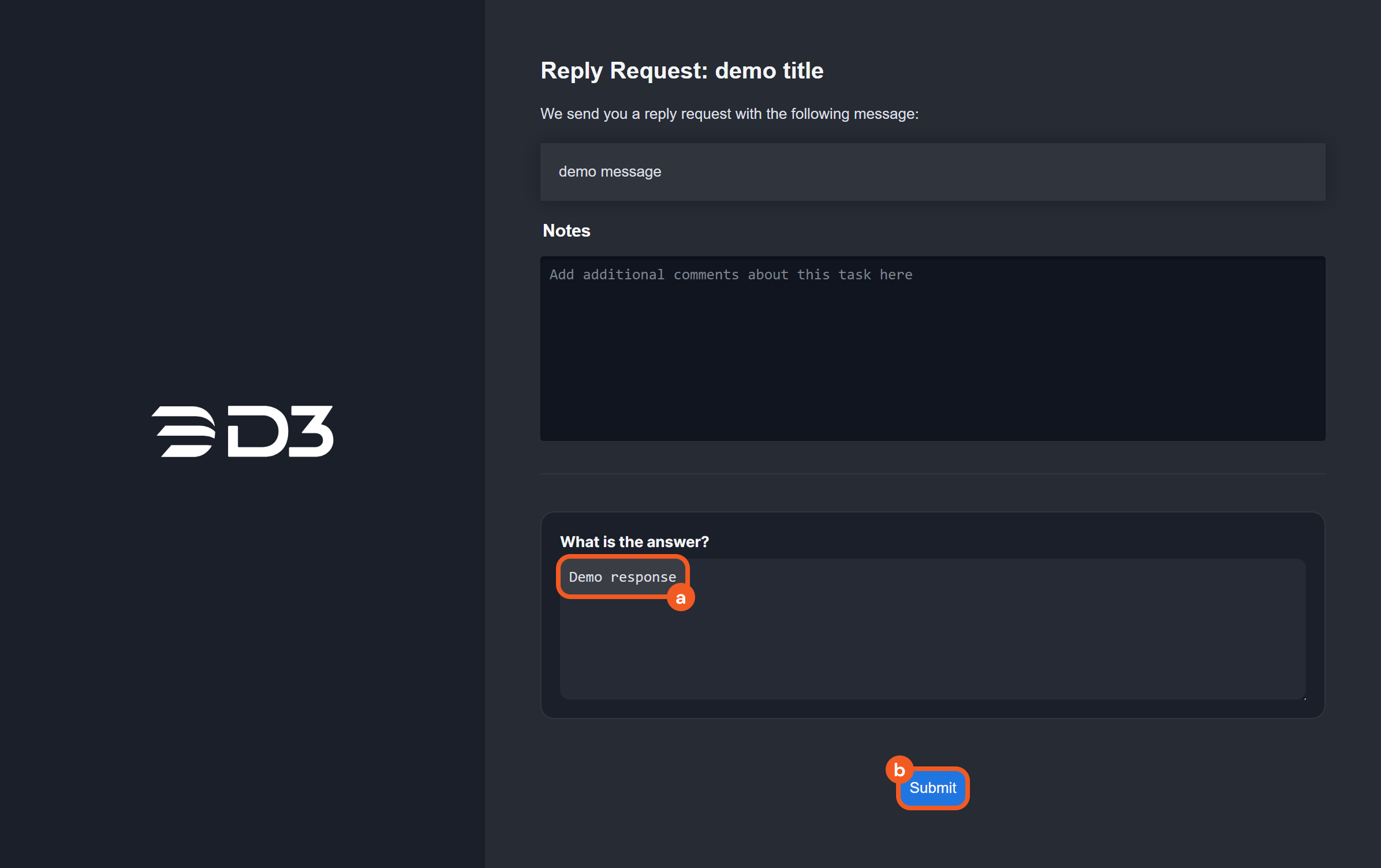
Task: Click the 'What is the answer?' label
Action: click(634, 542)
